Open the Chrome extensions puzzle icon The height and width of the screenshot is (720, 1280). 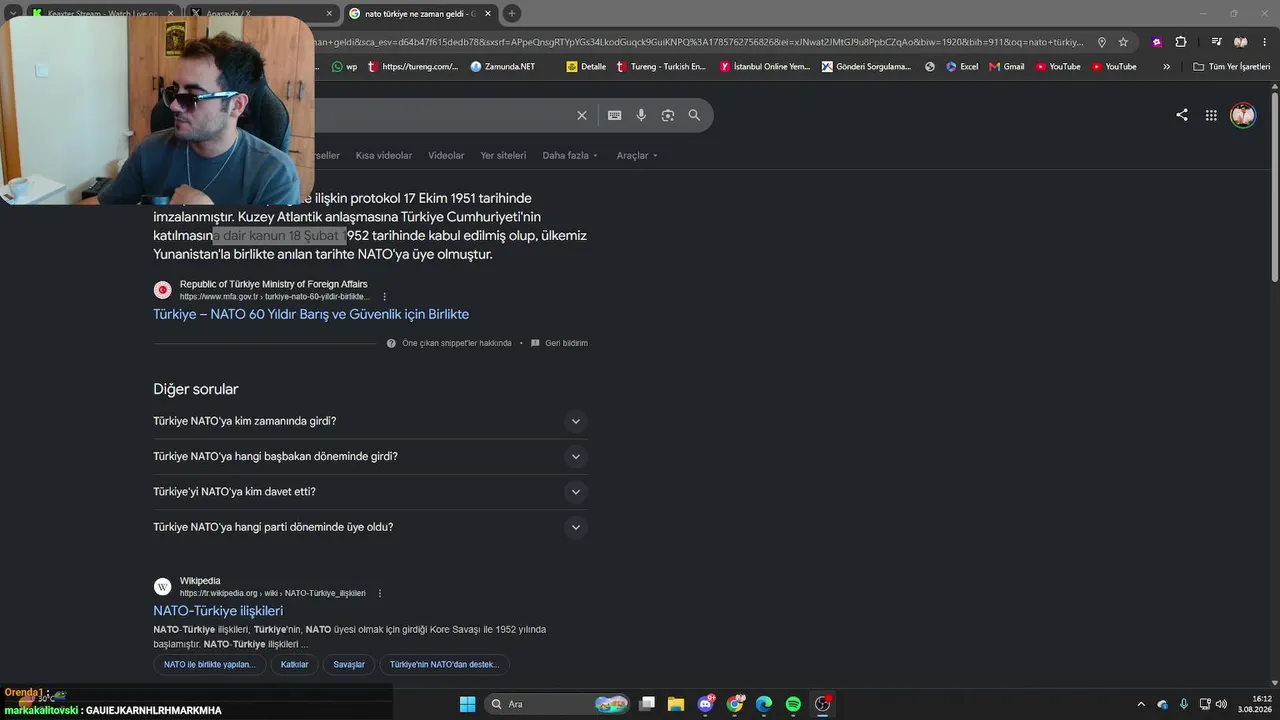coord(1181,42)
